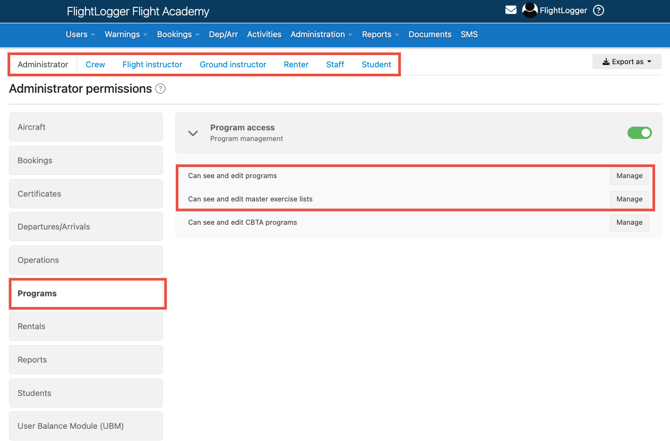This screenshot has width=670, height=441.
Task: Click Manage for master exercise lists
Action: pos(629,199)
